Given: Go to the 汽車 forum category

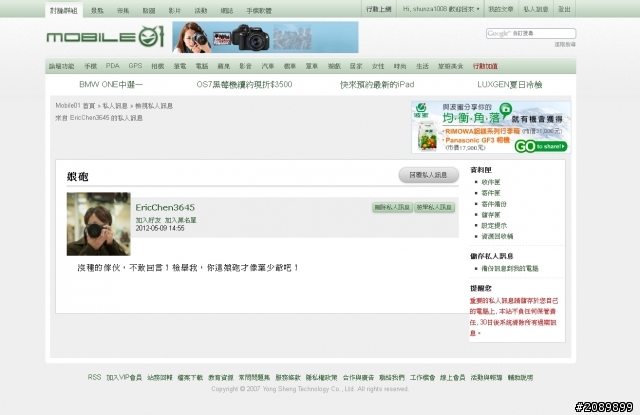Looking at the screenshot, I should [268, 66].
